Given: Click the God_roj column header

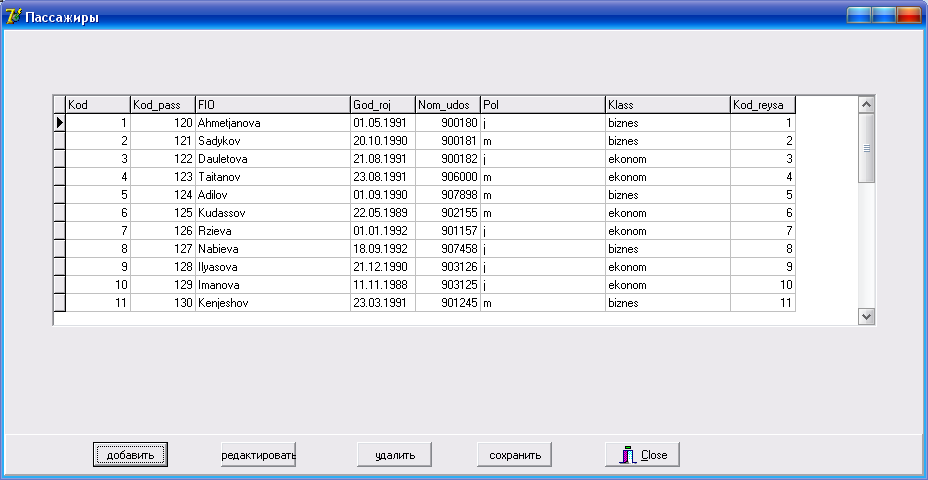Looking at the screenshot, I should pyautogui.click(x=383, y=105).
